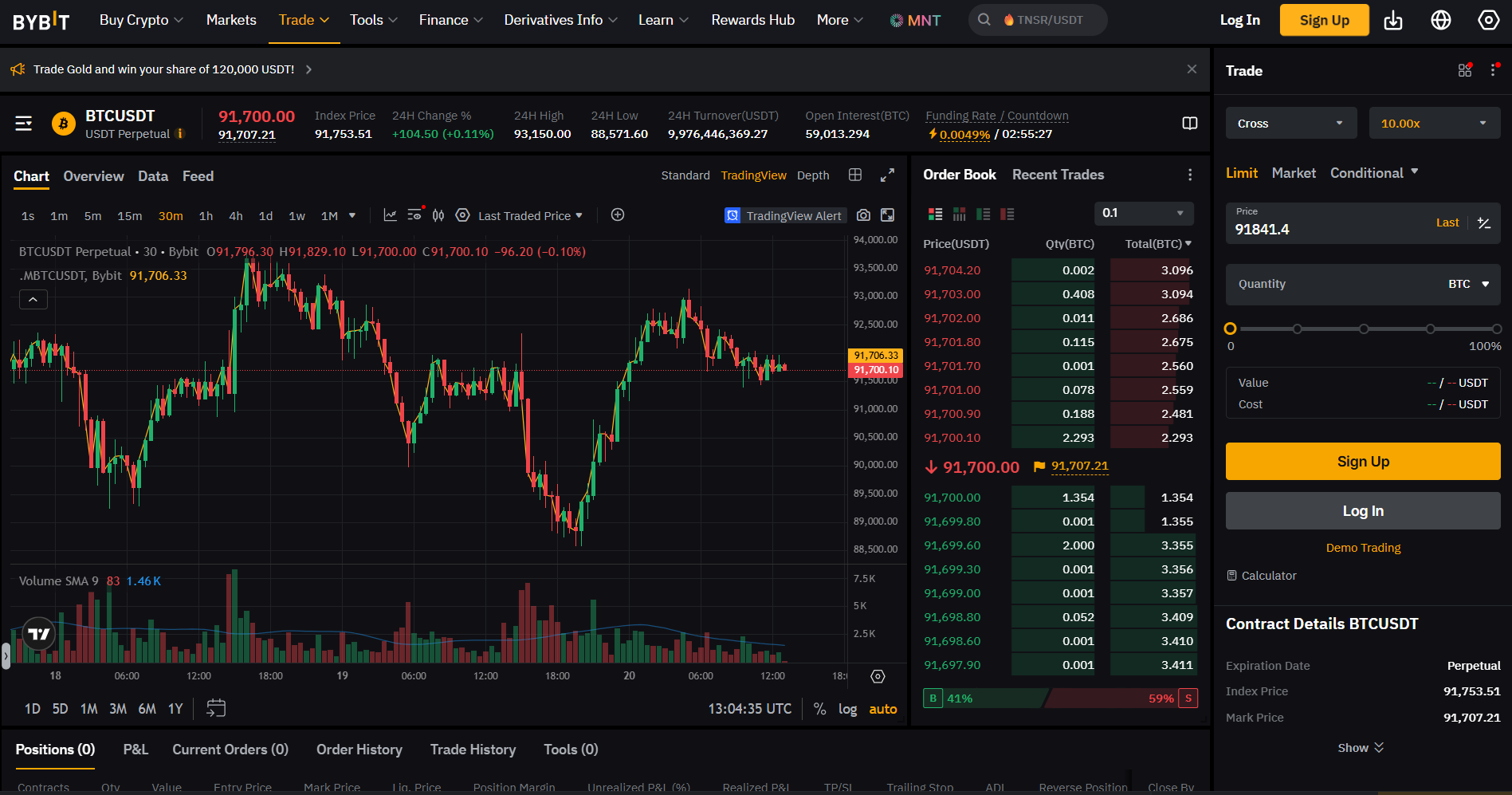Open the leverage 10.00x dropdown
Viewport: 1512px width, 795px height.
(x=1434, y=123)
